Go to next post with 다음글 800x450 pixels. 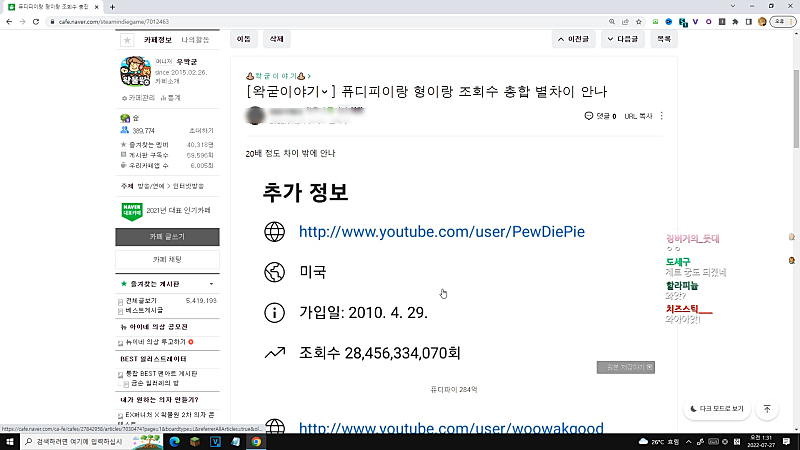click(624, 39)
